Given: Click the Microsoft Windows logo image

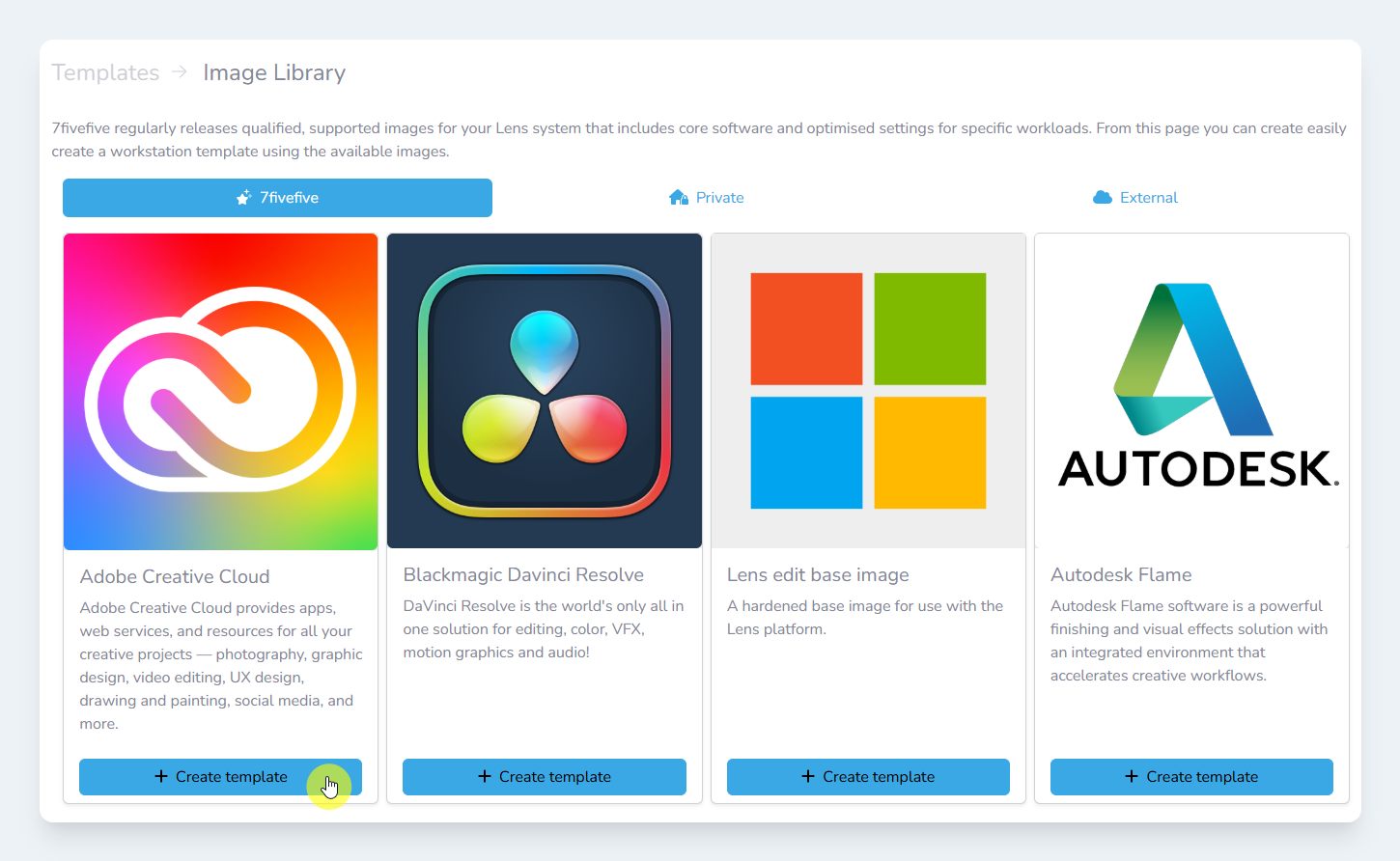Looking at the screenshot, I should pyautogui.click(x=868, y=391).
